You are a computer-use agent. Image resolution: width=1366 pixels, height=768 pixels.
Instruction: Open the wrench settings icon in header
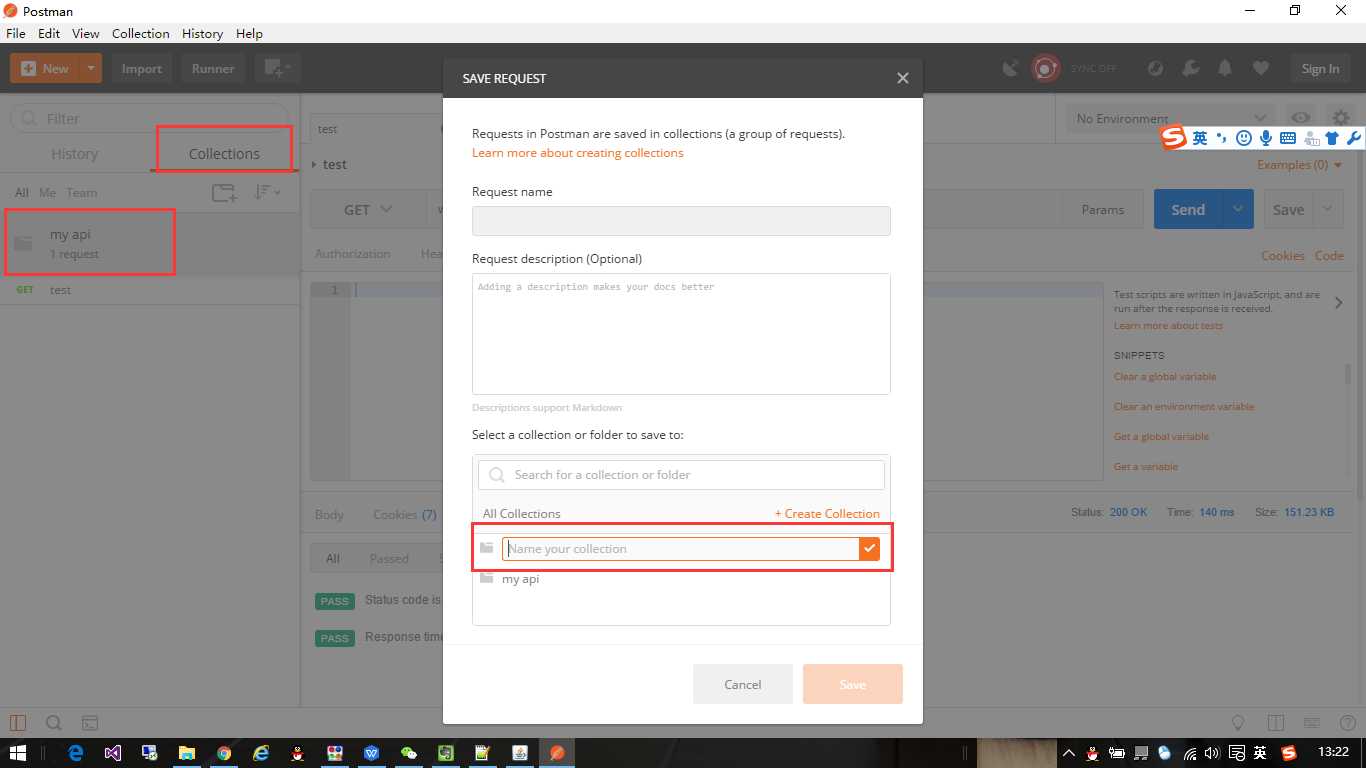point(1190,68)
